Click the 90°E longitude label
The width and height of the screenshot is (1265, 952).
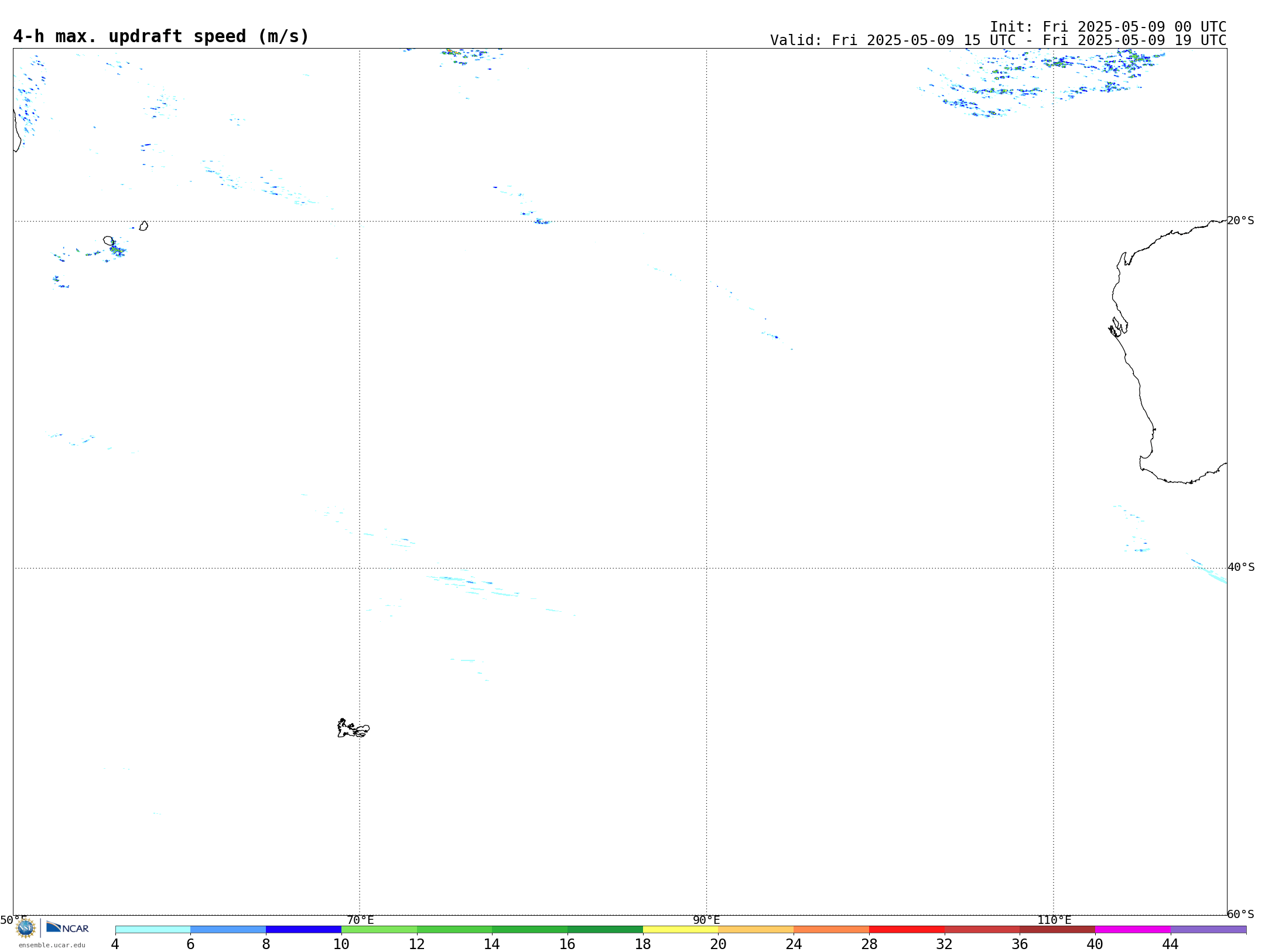pos(706,920)
